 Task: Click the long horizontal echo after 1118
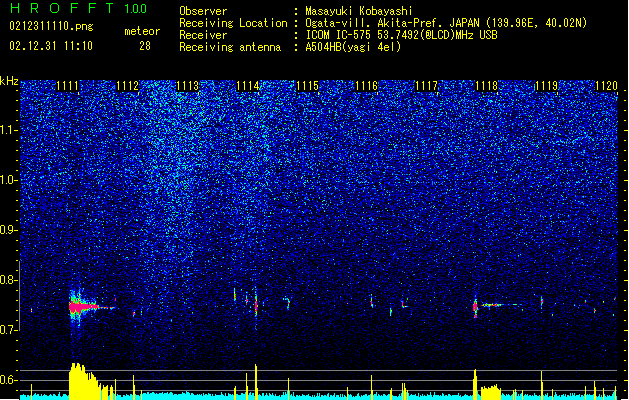[501, 305]
